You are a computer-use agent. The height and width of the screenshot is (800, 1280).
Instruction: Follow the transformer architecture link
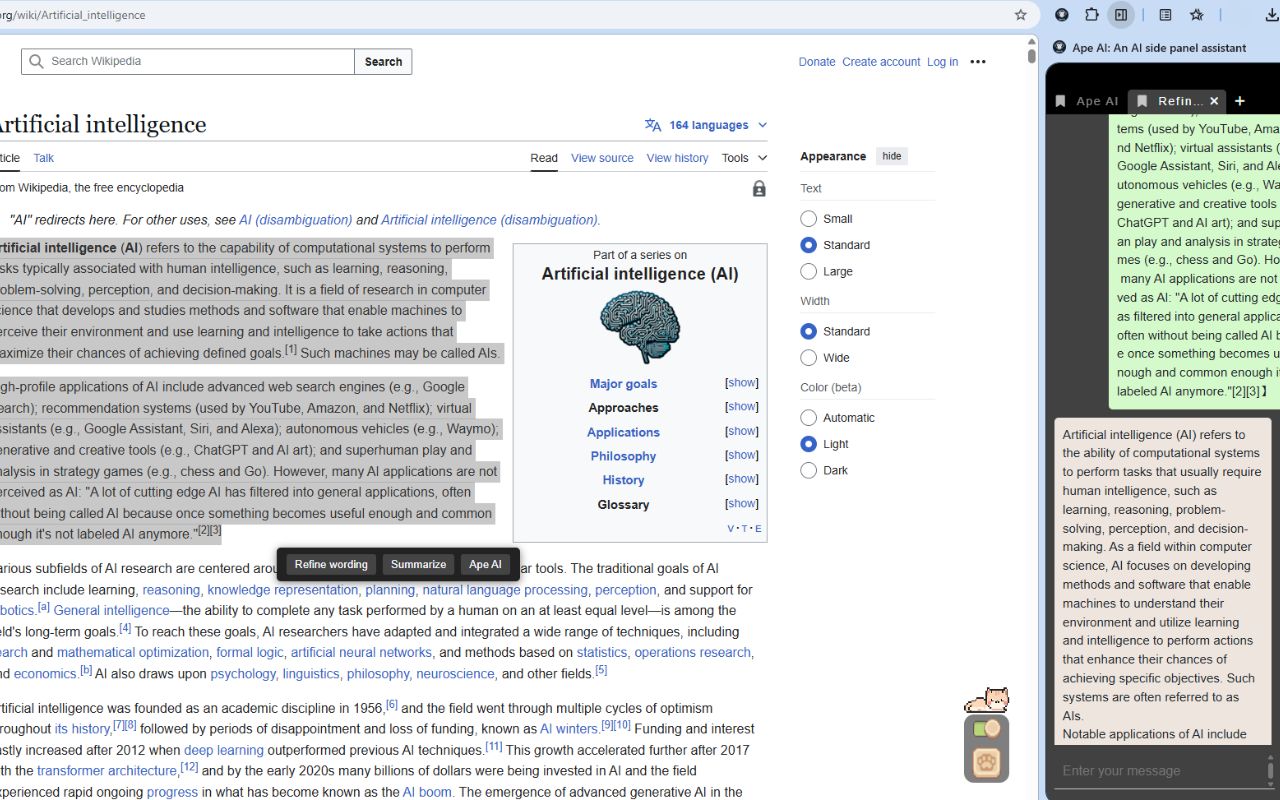tap(107, 771)
